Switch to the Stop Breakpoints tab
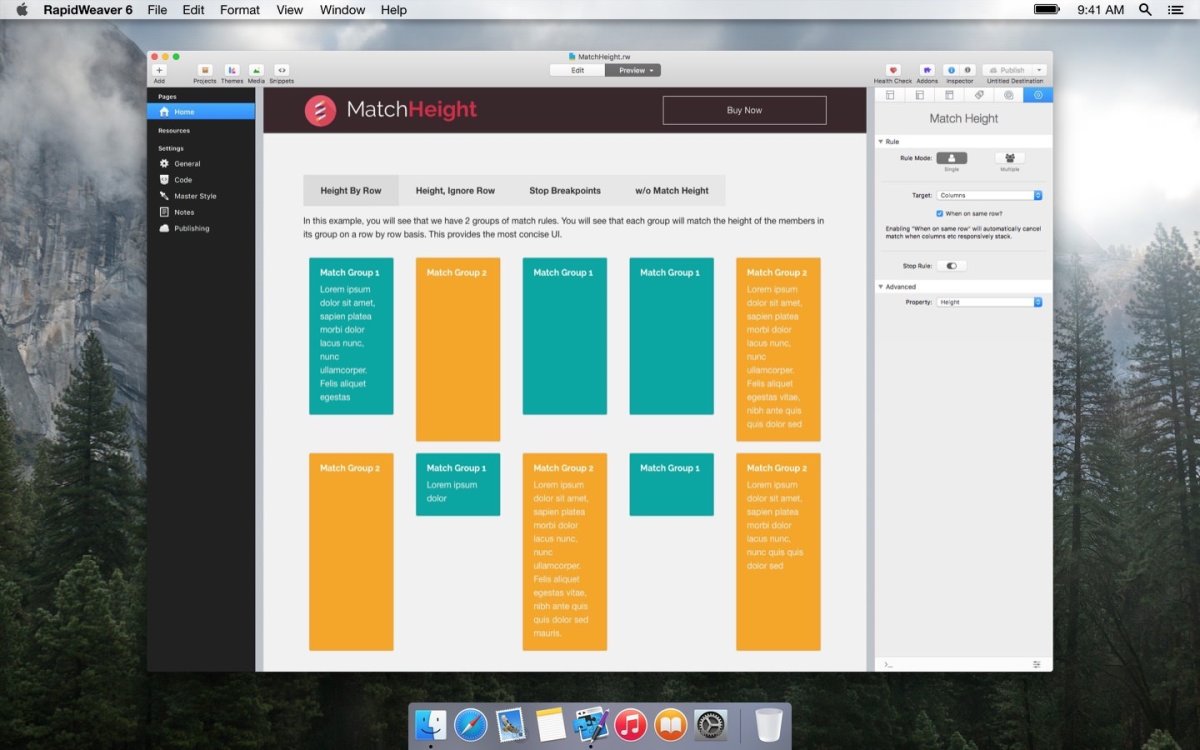The height and width of the screenshot is (750, 1200). coord(565,190)
